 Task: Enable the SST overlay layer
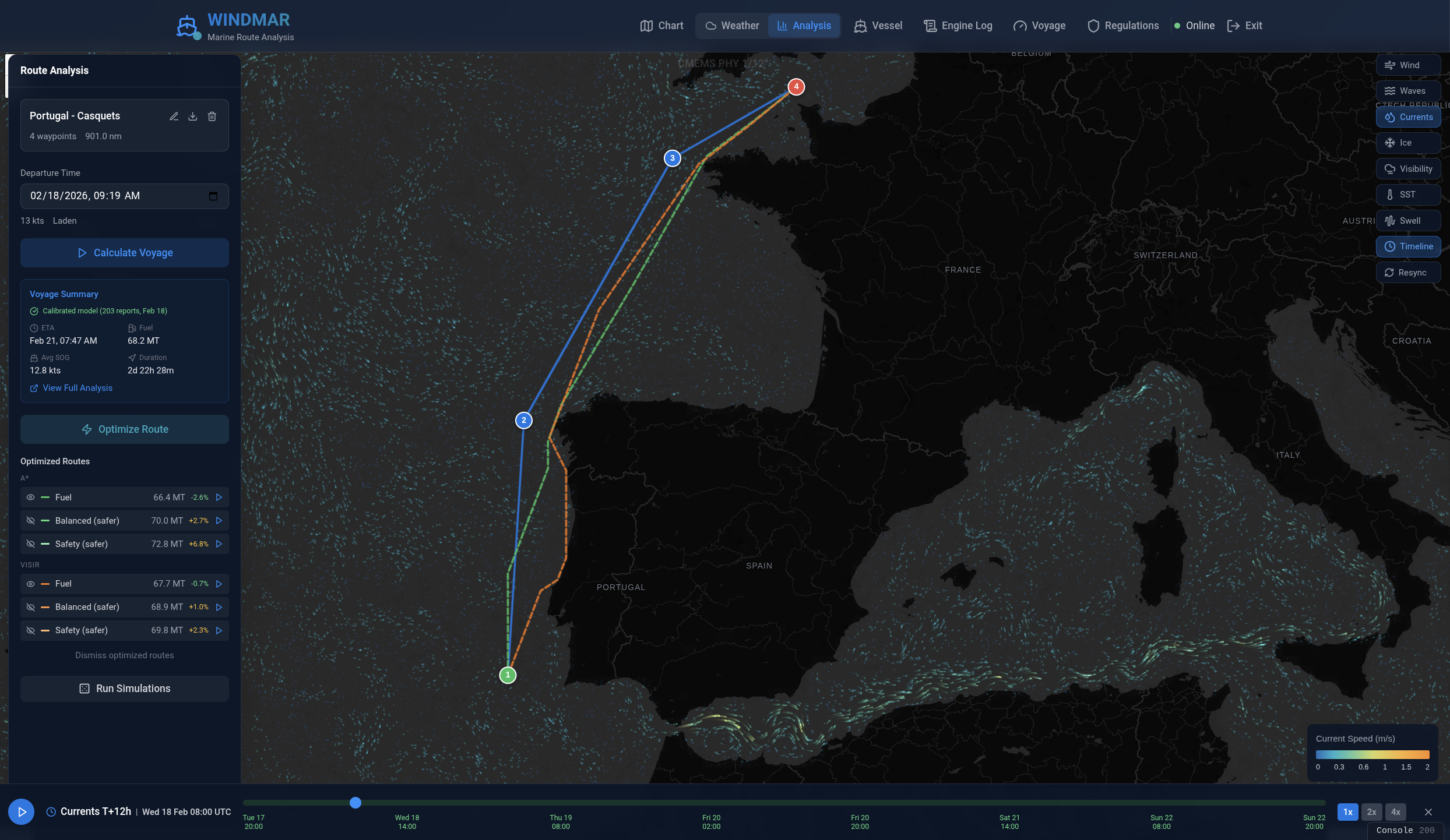(x=1407, y=195)
